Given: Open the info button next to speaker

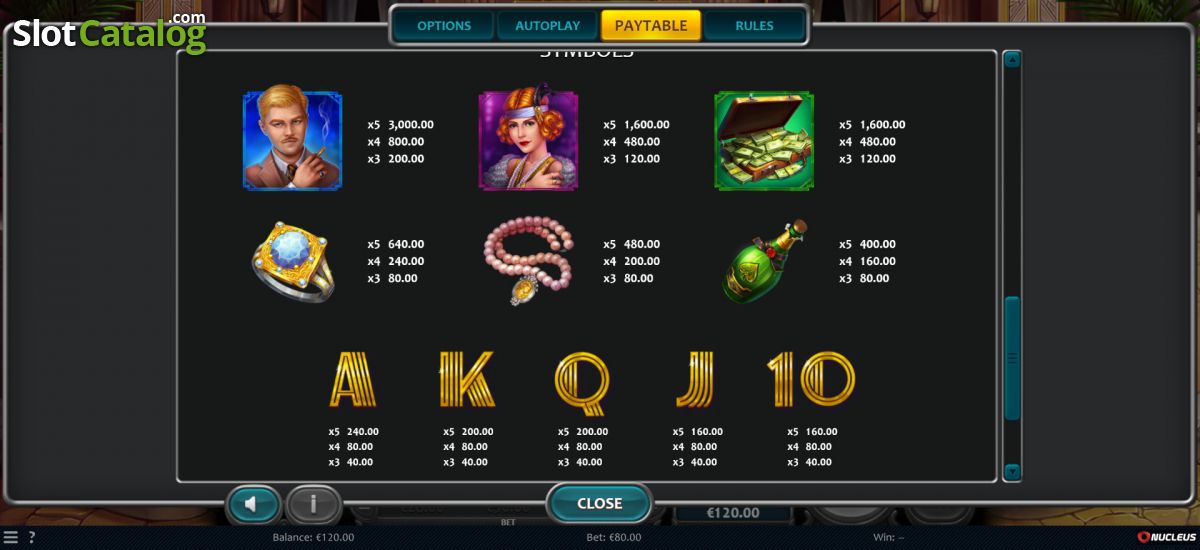Looking at the screenshot, I should (x=313, y=505).
